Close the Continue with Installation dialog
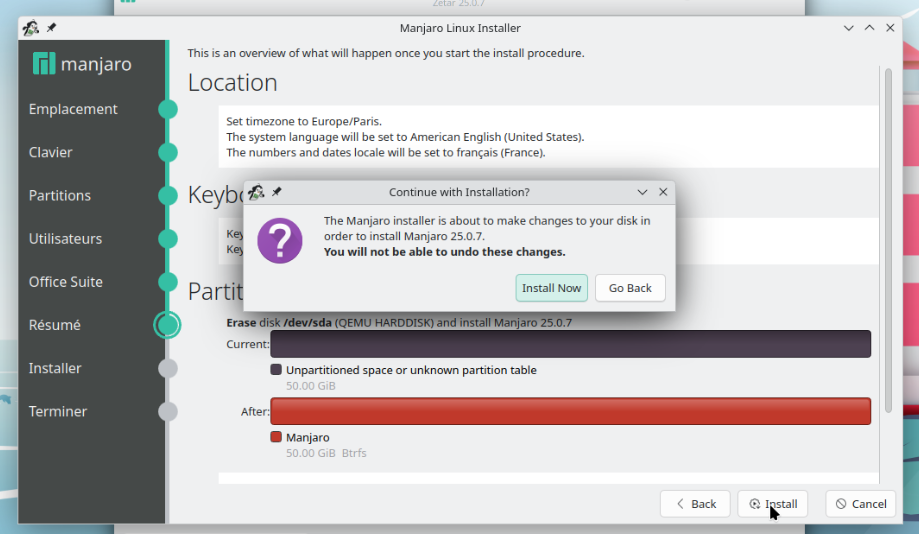The image size is (919, 534). [x=663, y=192]
